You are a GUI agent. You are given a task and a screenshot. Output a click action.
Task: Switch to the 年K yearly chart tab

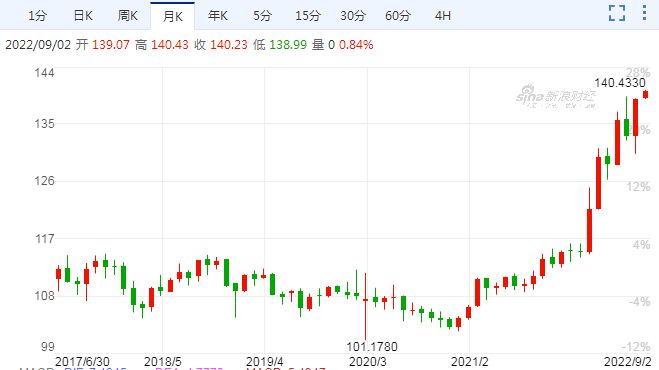pyautogui.click(x=218, y=16)
